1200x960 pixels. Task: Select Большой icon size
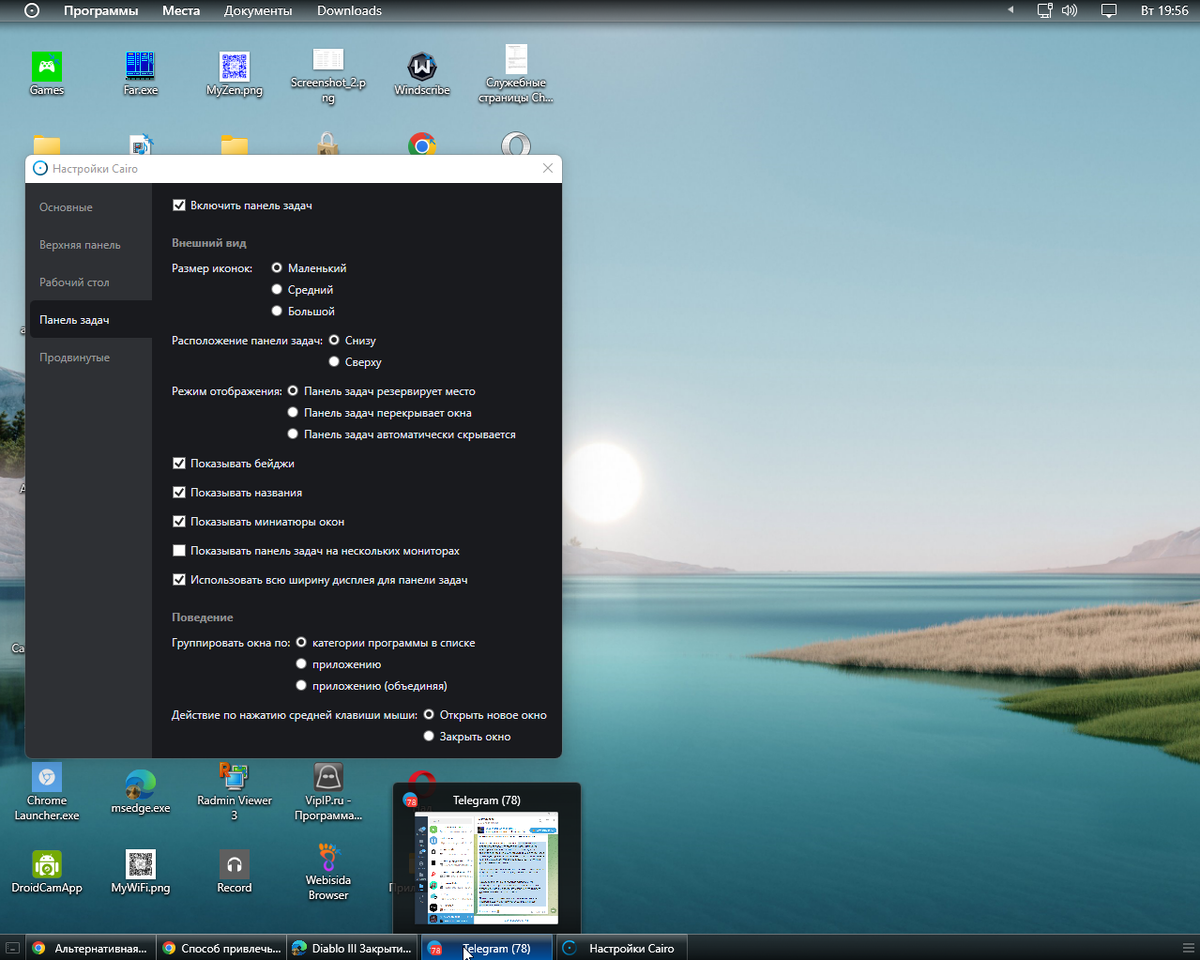277,311
